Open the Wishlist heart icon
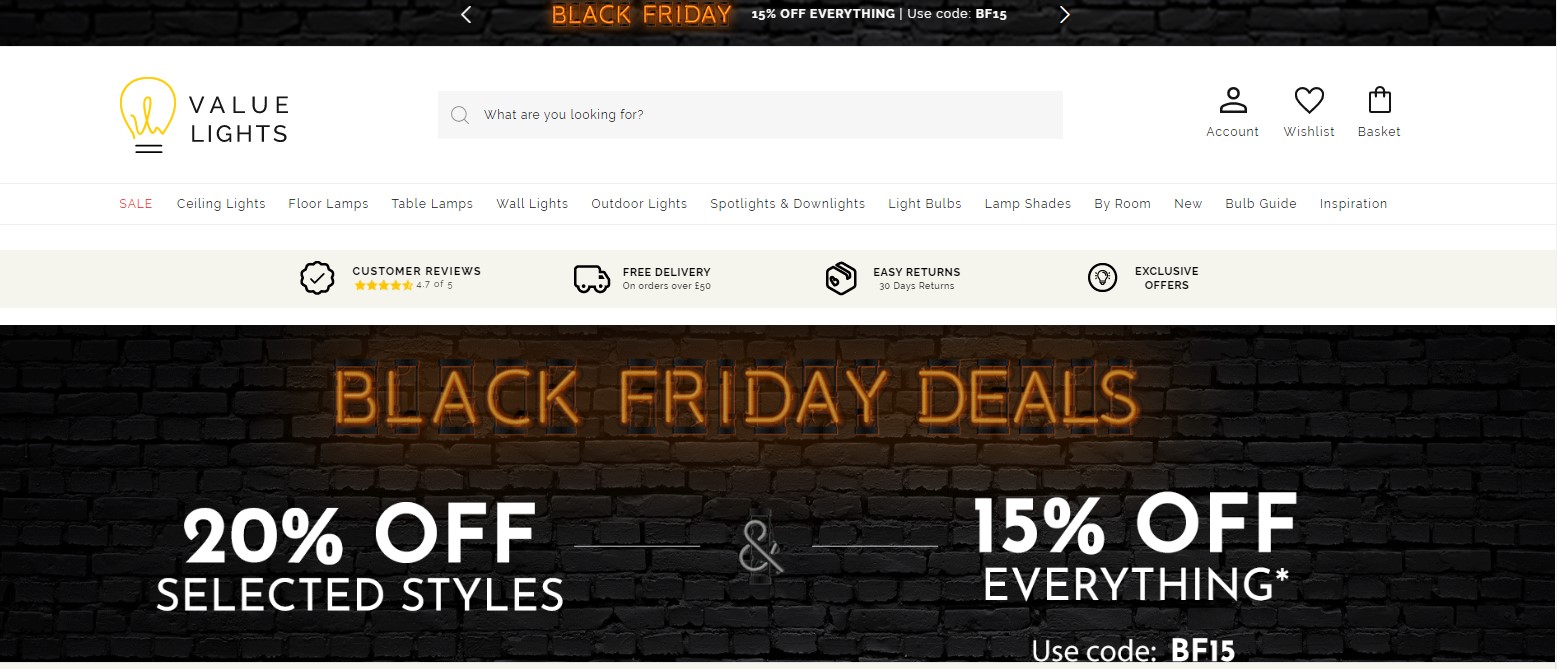 pos(1309,101)
